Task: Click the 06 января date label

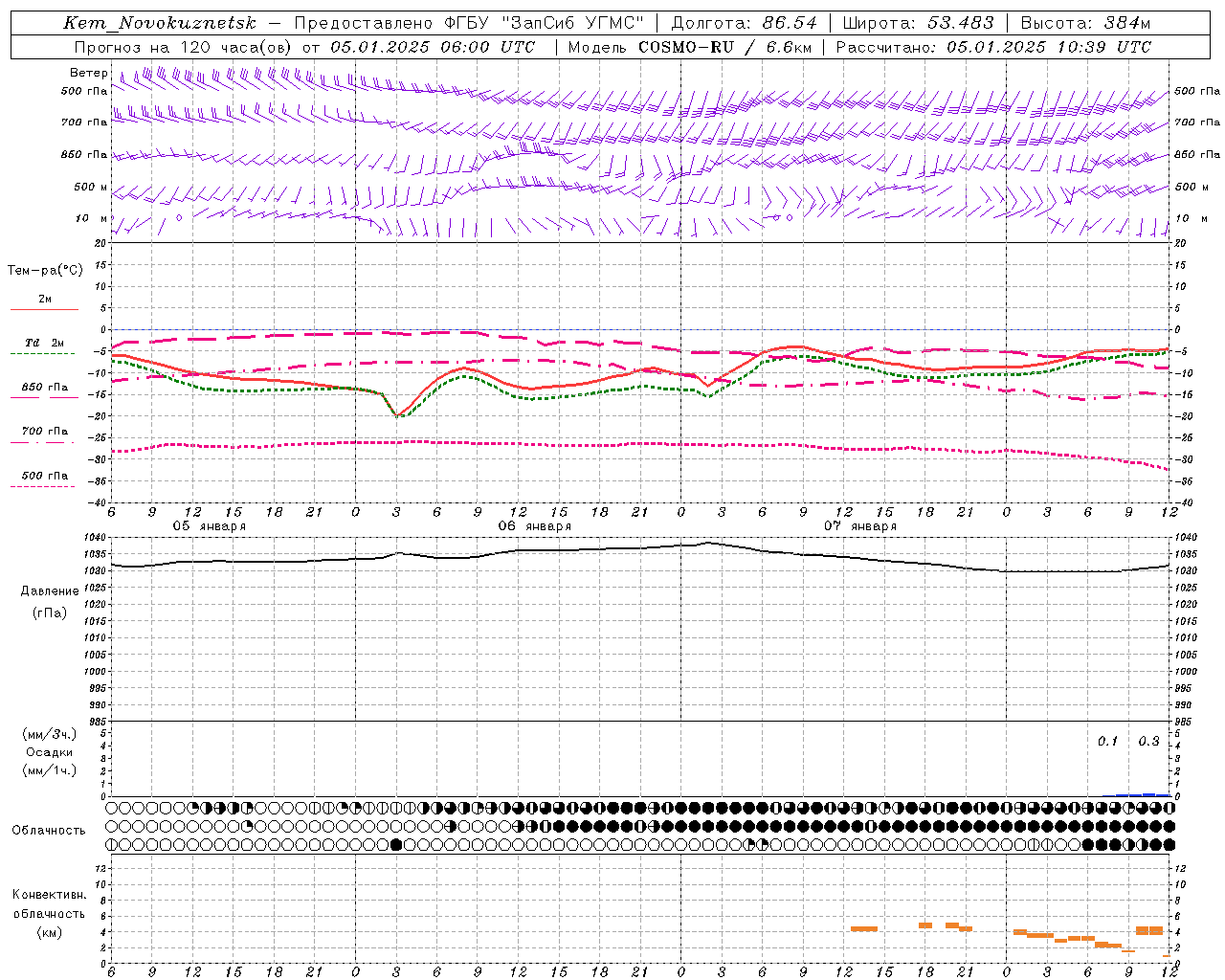Action: point(535,526)
